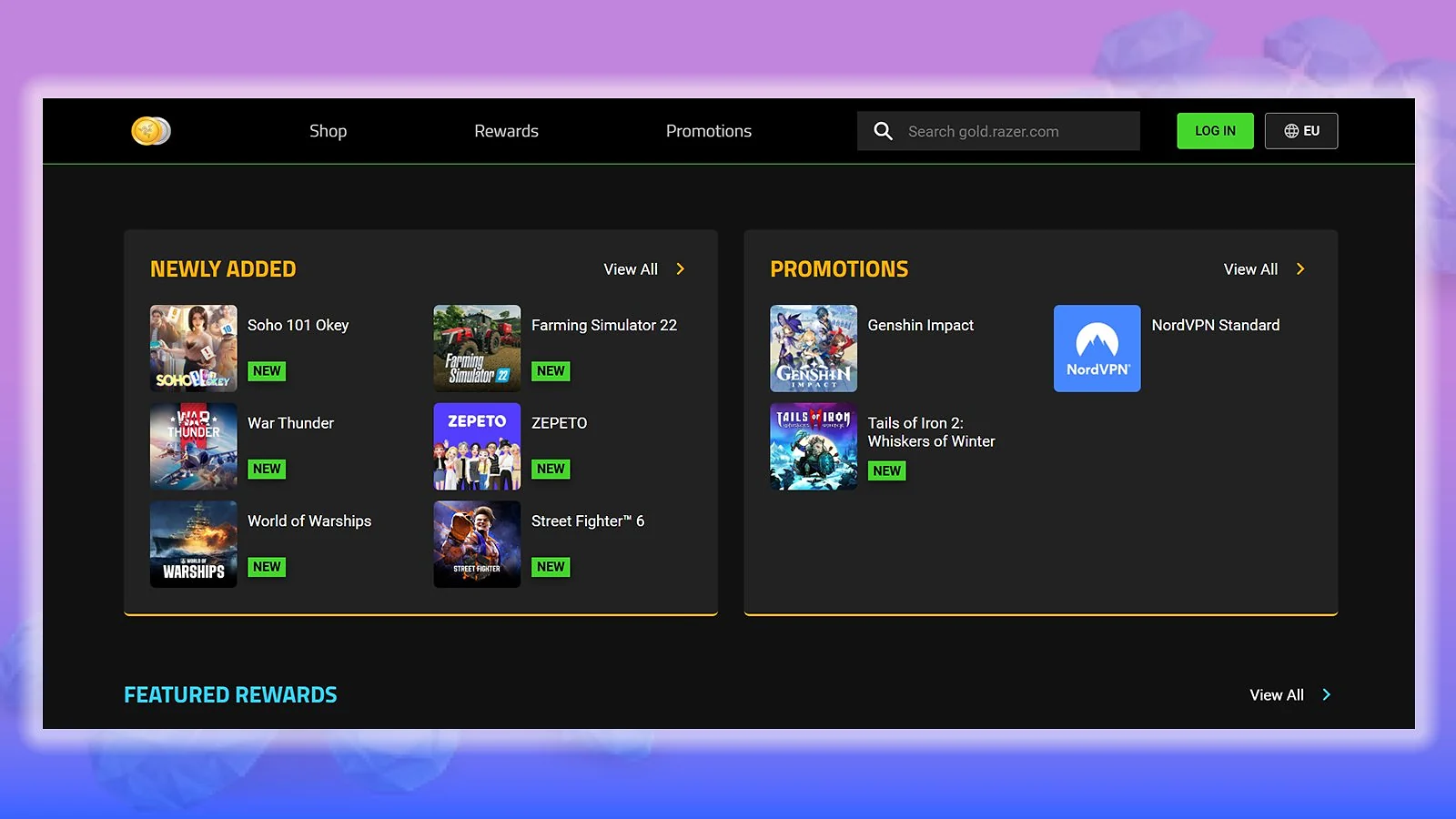The width and height of the screenshot is (1456, 819).
Task: Select the Soho 101 Okey title
Action: (298, 326)
